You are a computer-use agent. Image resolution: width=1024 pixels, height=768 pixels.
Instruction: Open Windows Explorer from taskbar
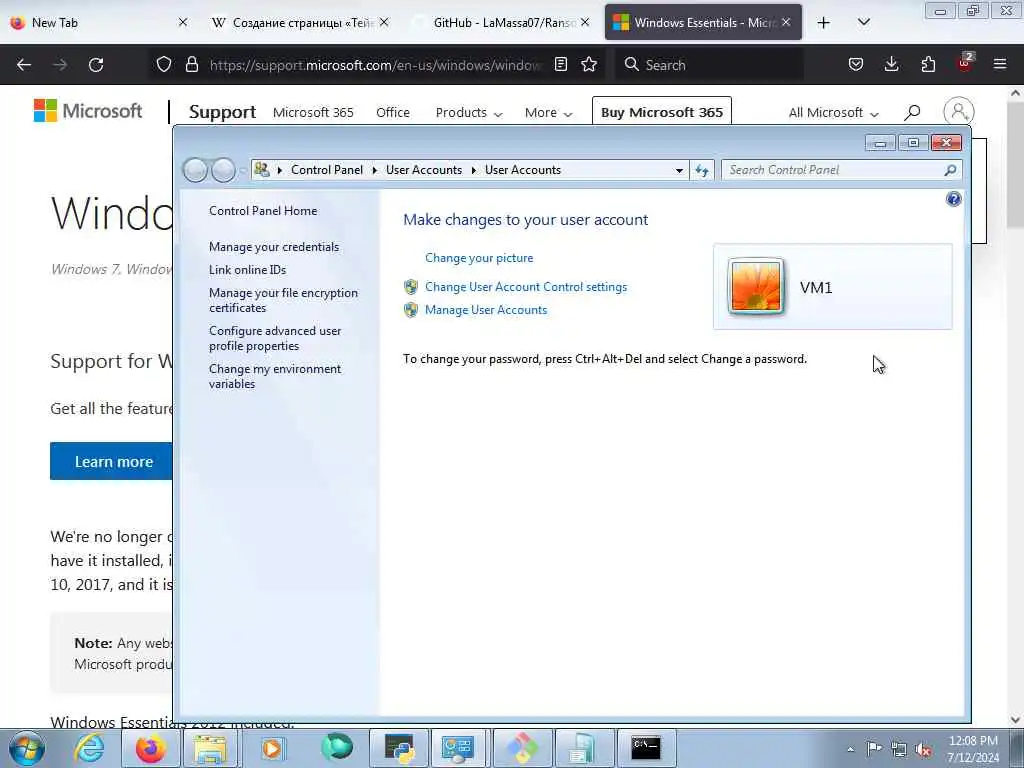coord(210,748)
